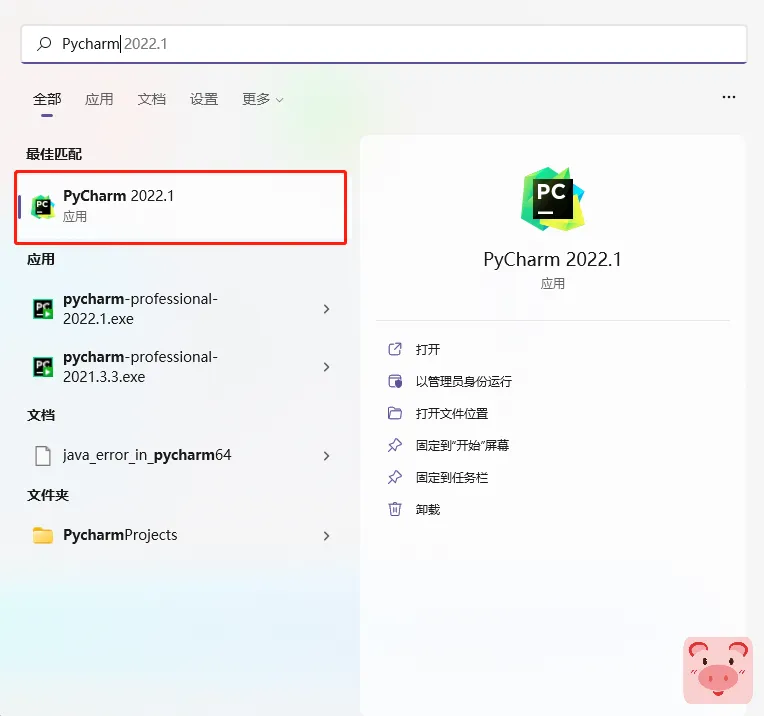Click the uninstall trash can icon

[395, 509]
